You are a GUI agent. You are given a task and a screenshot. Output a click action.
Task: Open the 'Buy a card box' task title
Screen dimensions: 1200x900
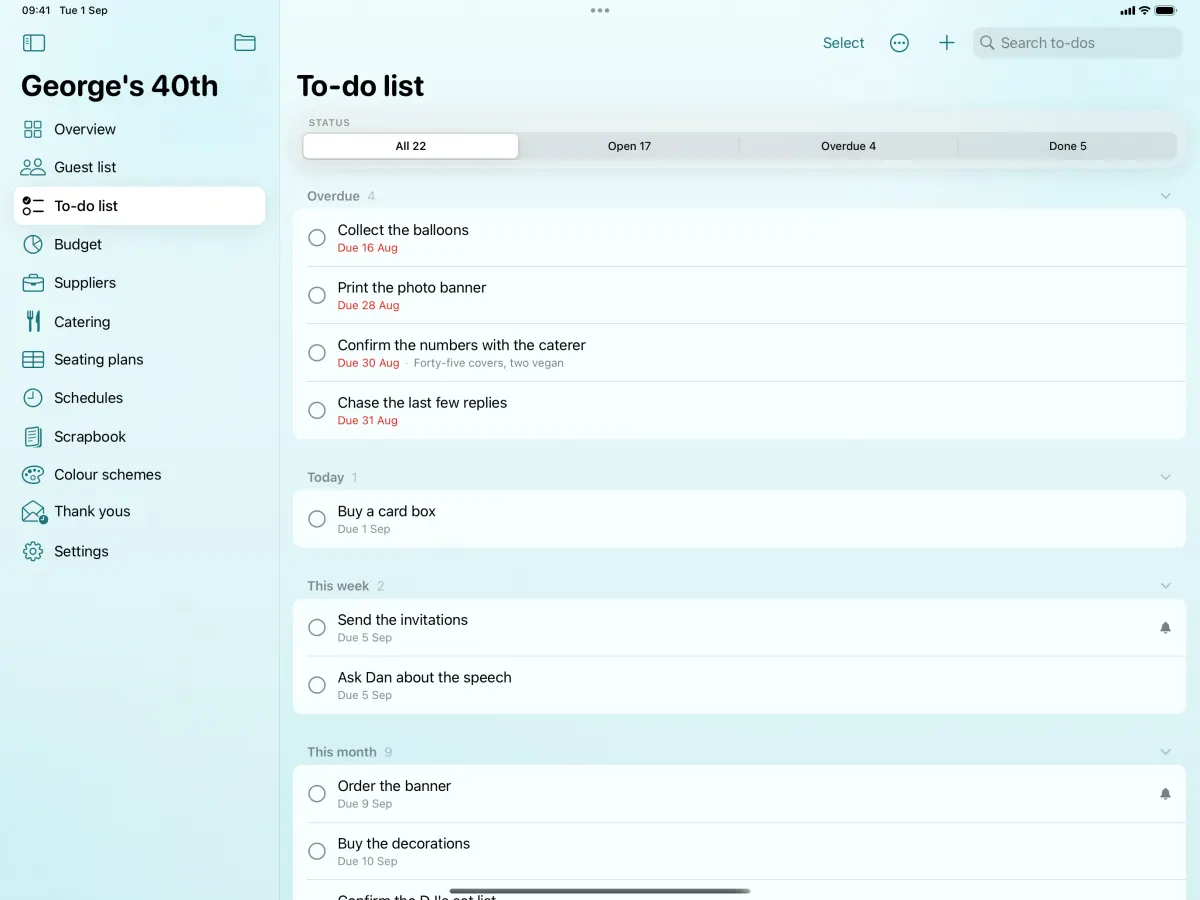click(x=386, y=511)
